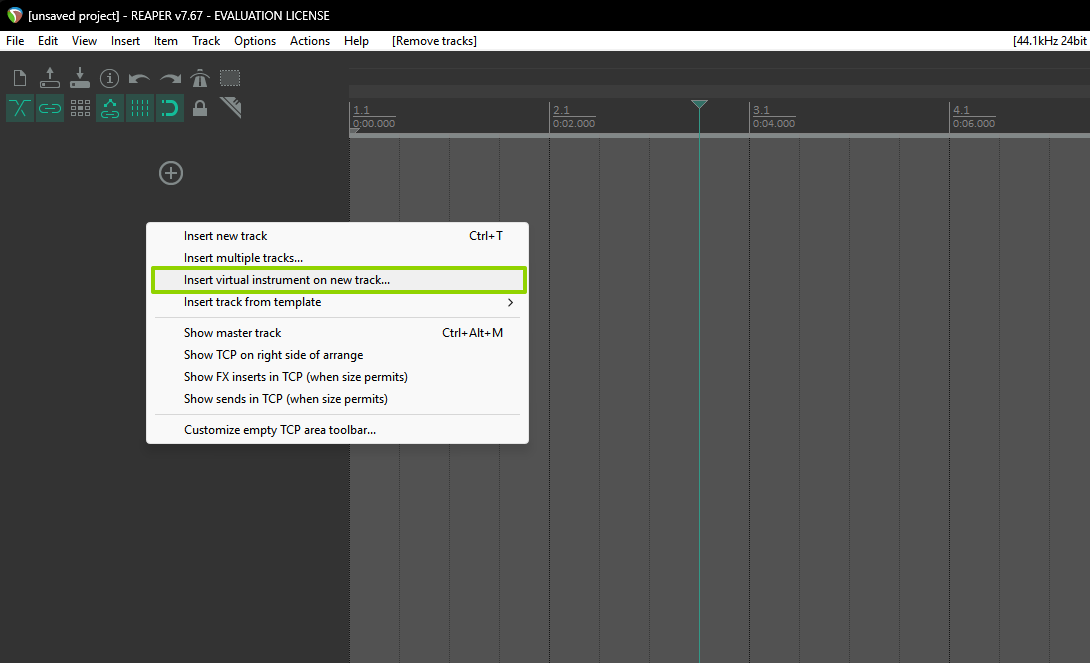
Task: Open the Actions menu
Action: point(310,41)
